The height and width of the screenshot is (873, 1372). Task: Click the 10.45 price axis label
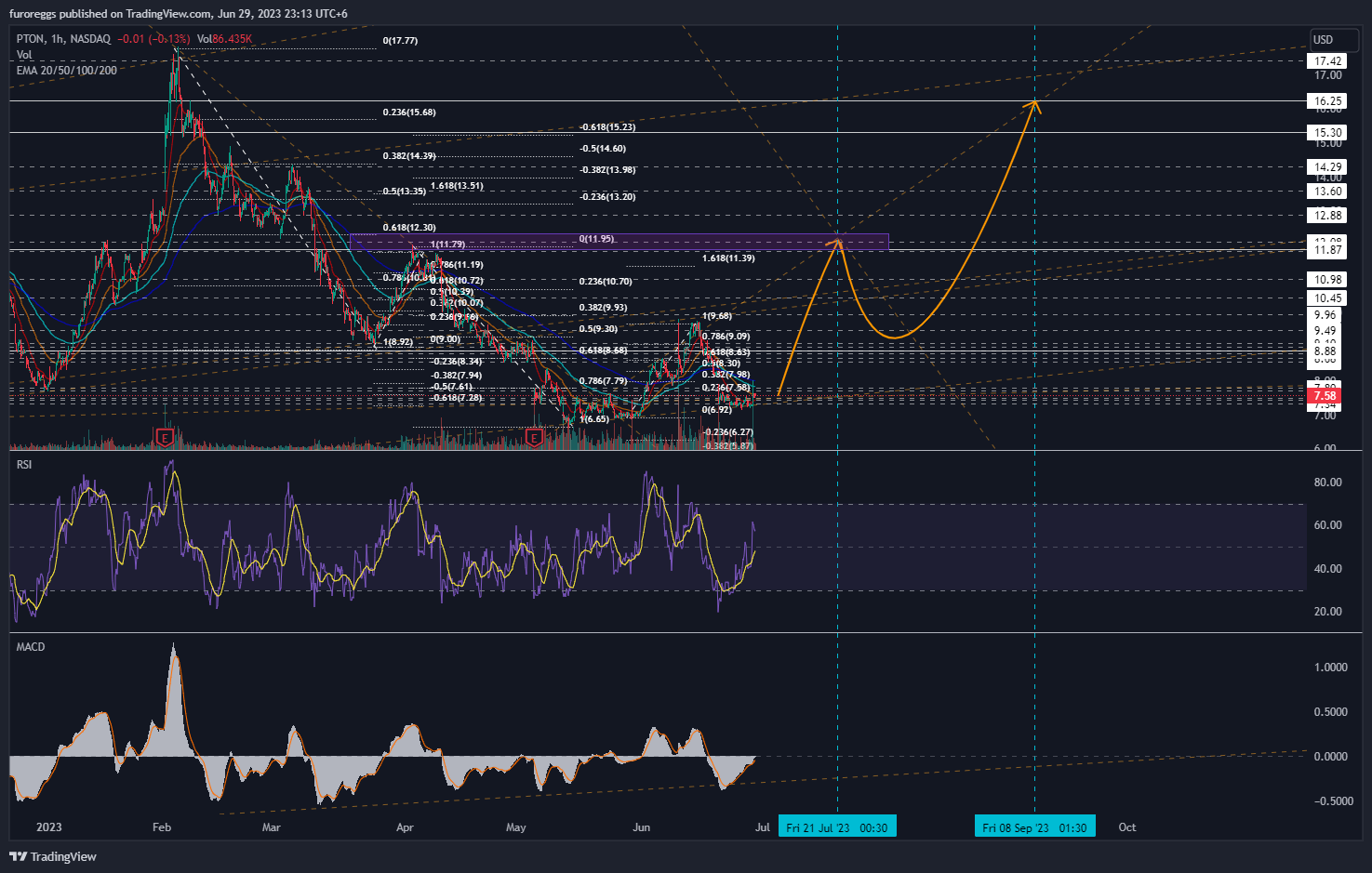tap(1326, 298)
